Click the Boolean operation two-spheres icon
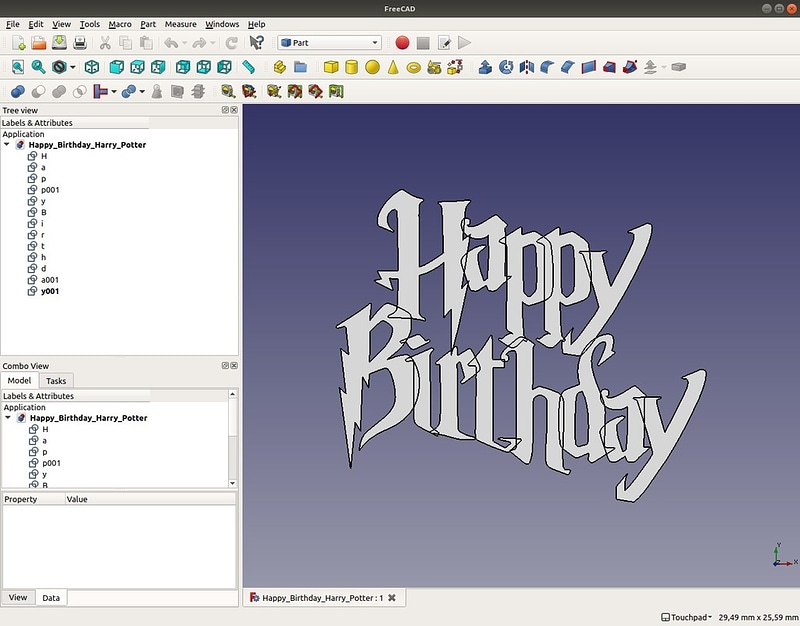The width and height of the screenshot is (800, 626). [x=18, y=91]
